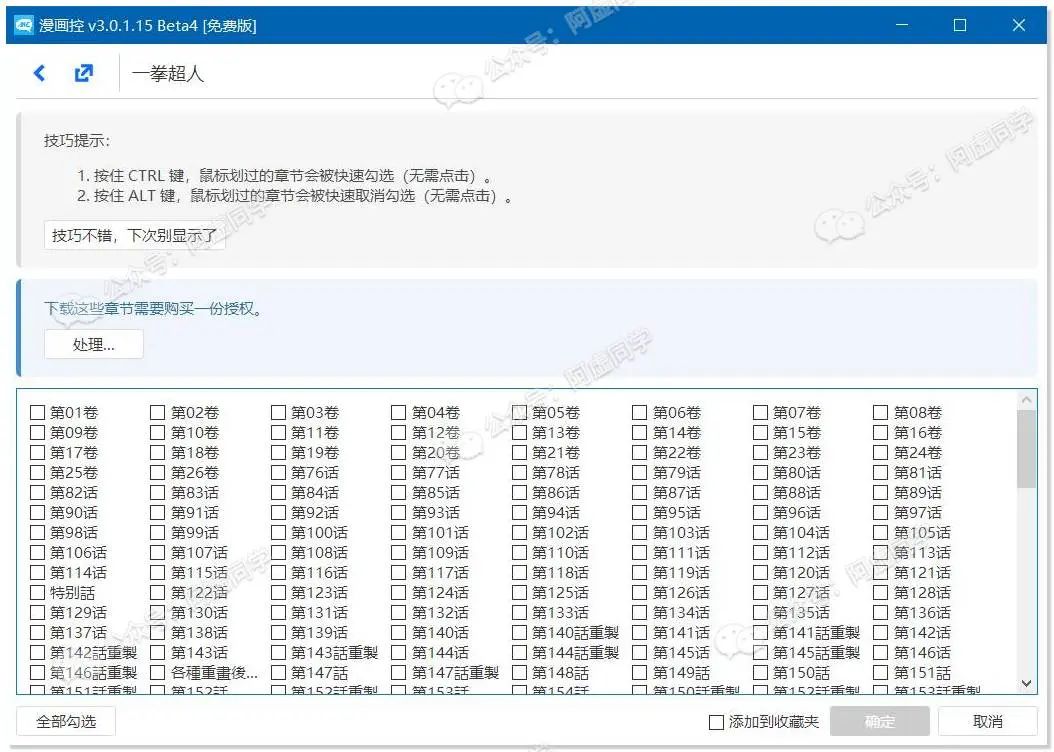
Task: Close the 漫画控 window
Action: point(1018,26)
